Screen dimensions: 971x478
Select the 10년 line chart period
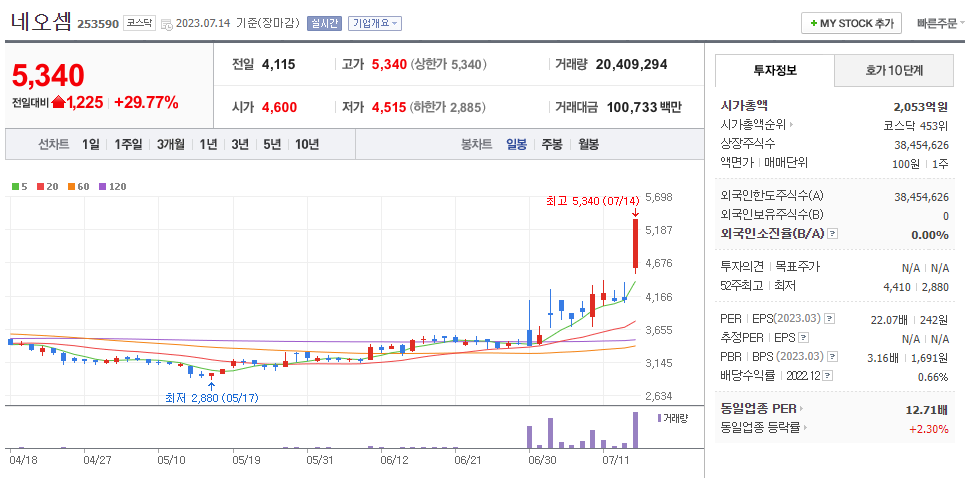click(x=307, y=144)
